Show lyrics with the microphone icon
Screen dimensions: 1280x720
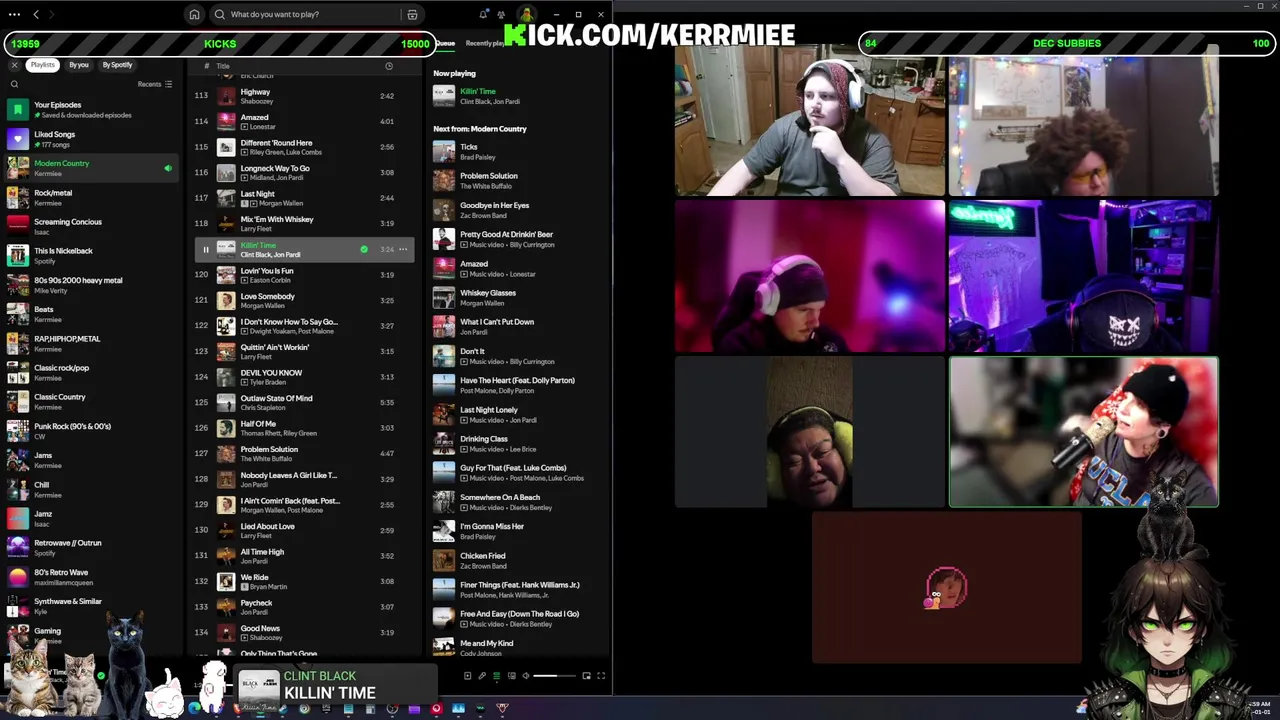tap(482, 676)
